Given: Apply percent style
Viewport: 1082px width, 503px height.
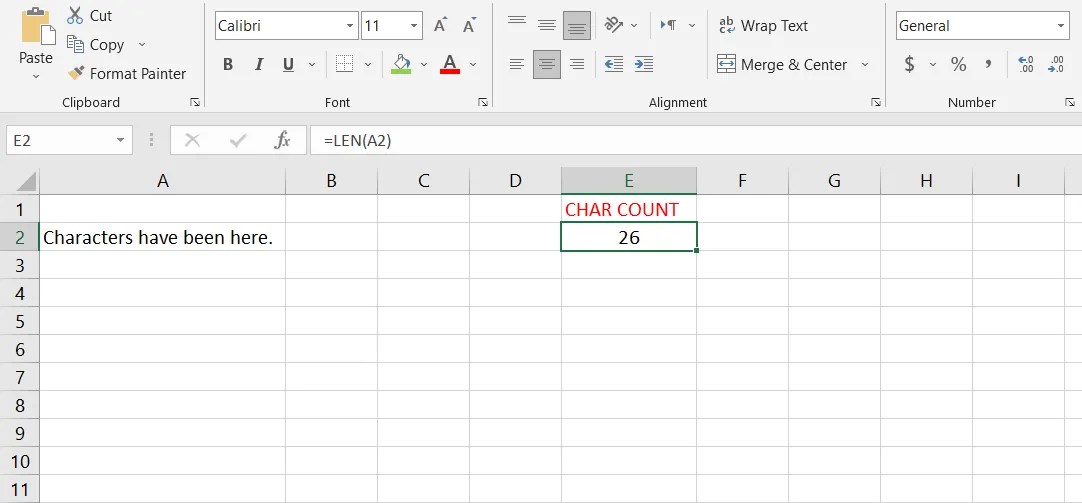Looking at the screenshot, I should tap(958, 65).
